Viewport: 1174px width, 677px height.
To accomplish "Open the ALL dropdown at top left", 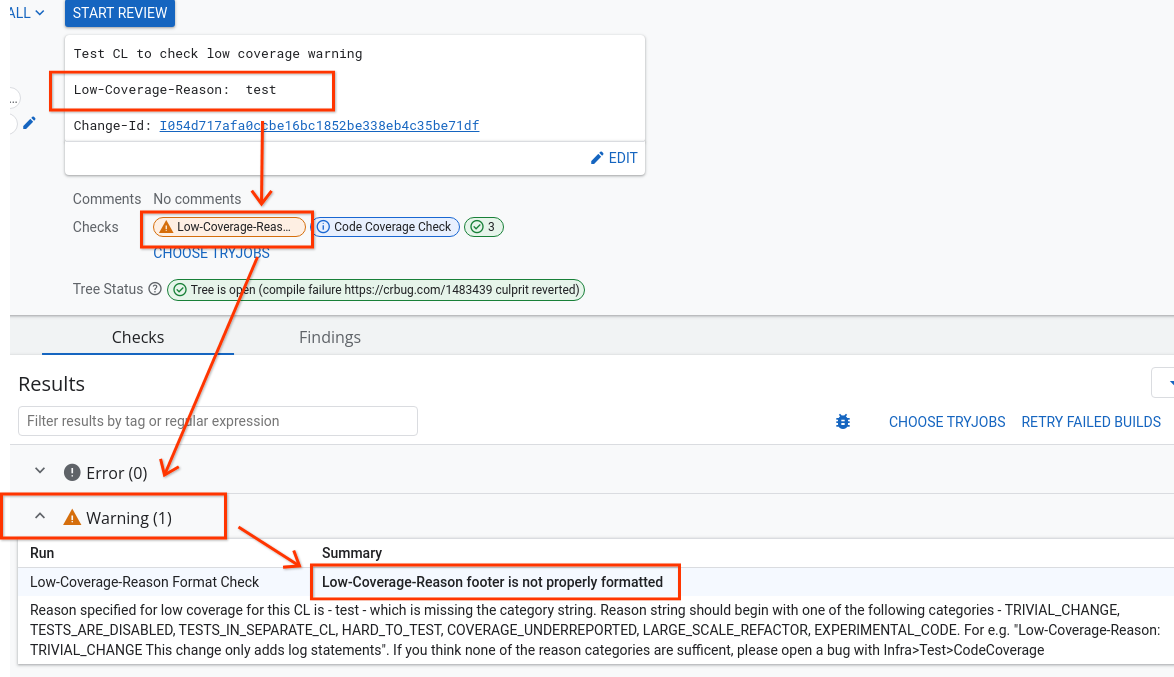I will [27, 13].
